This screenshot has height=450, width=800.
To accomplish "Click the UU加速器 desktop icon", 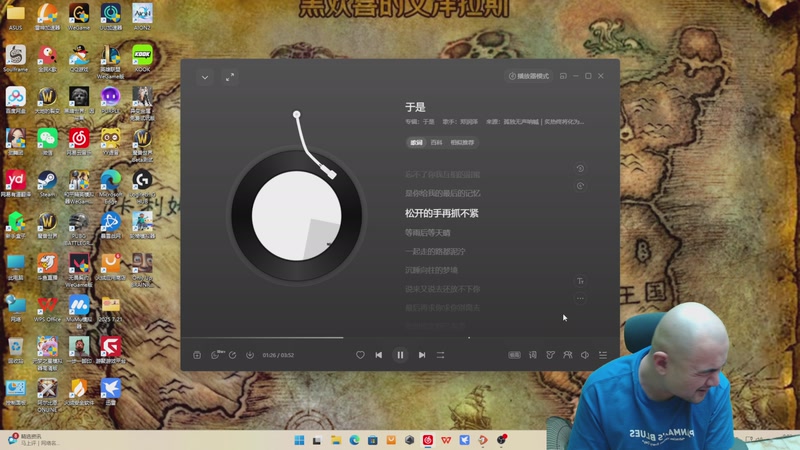I will pyautogui.click(x=111, y=17).
